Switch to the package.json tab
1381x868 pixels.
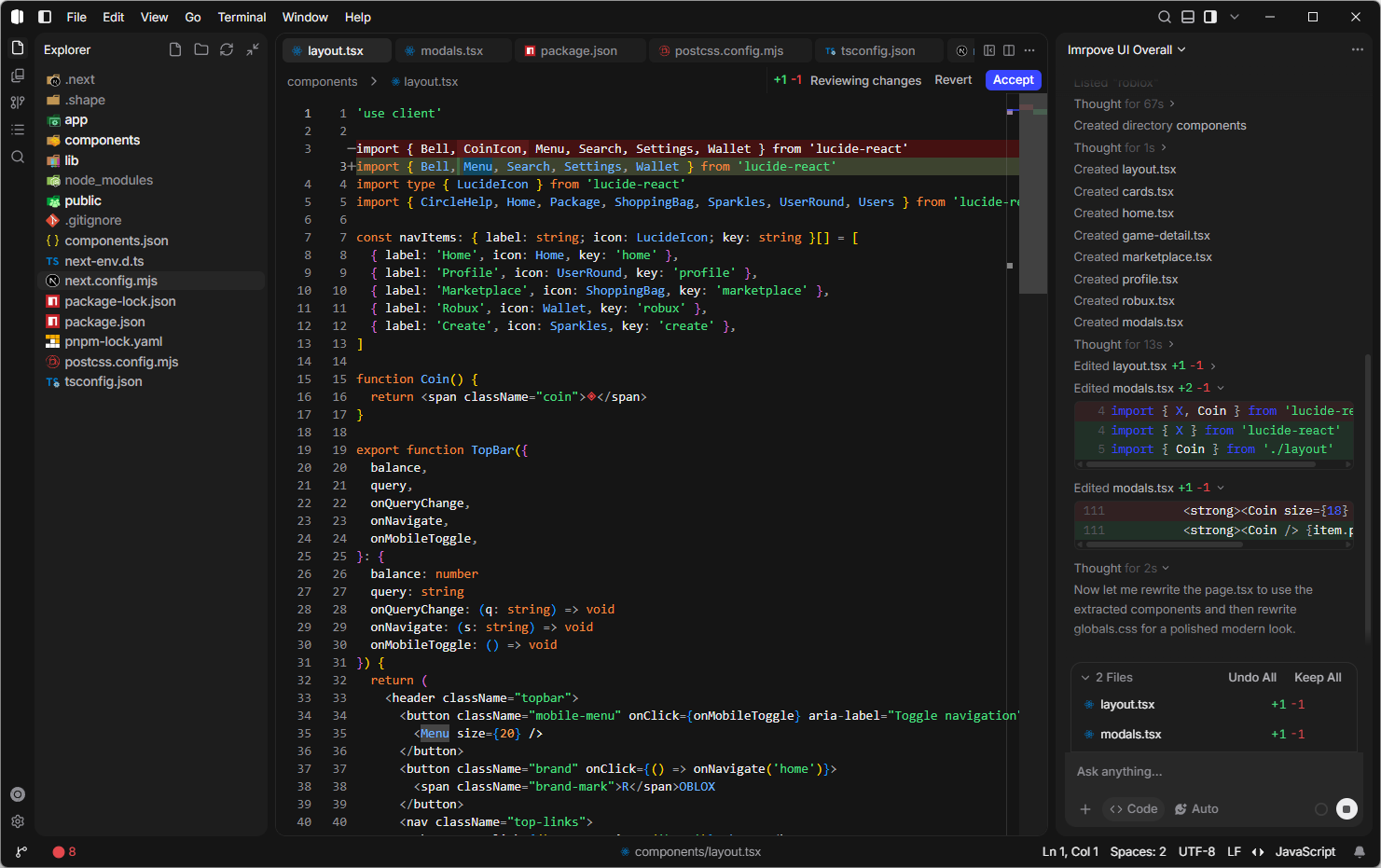[579, 50]
